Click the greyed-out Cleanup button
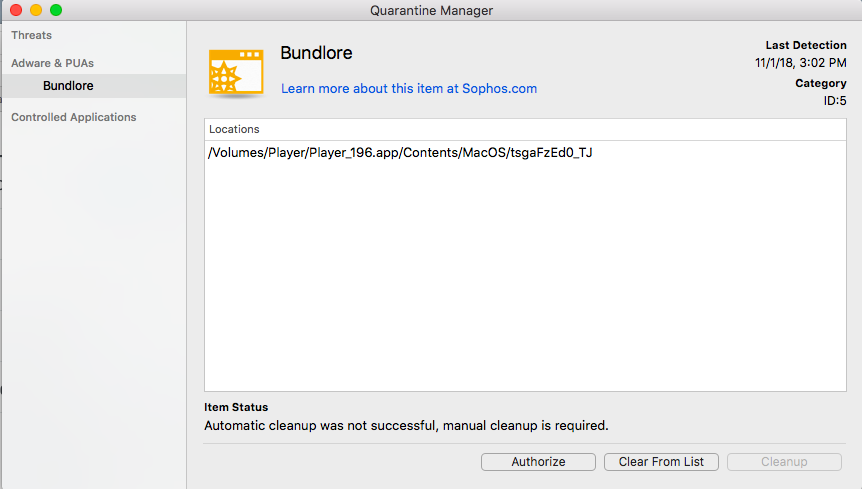This screenshot has width=862, height=489. (x=783, y=462)
